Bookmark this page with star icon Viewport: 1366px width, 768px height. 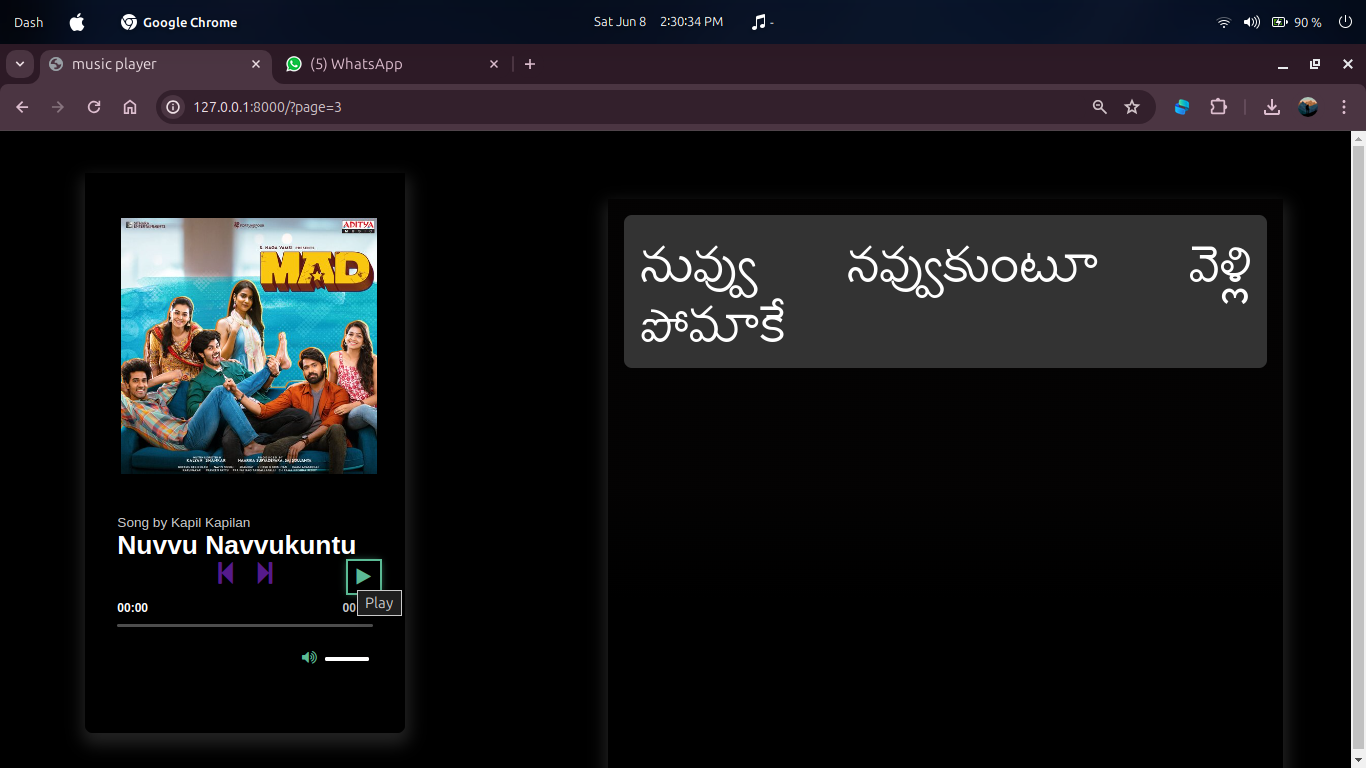point(1132,107)
